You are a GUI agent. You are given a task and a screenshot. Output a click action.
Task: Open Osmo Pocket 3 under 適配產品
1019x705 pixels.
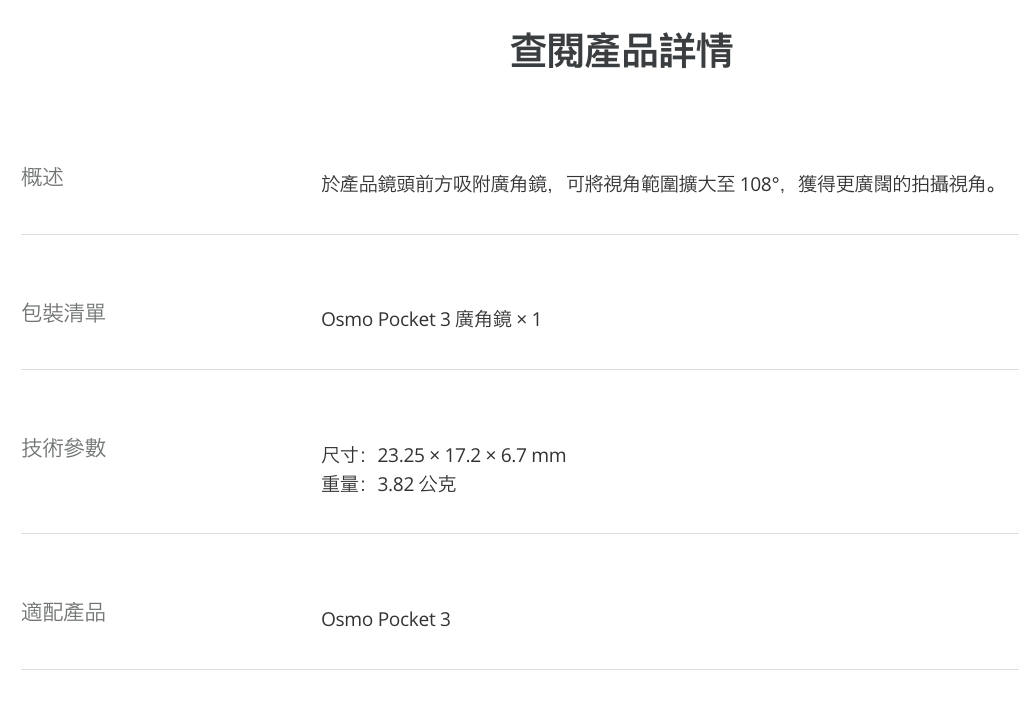(385, 619)
